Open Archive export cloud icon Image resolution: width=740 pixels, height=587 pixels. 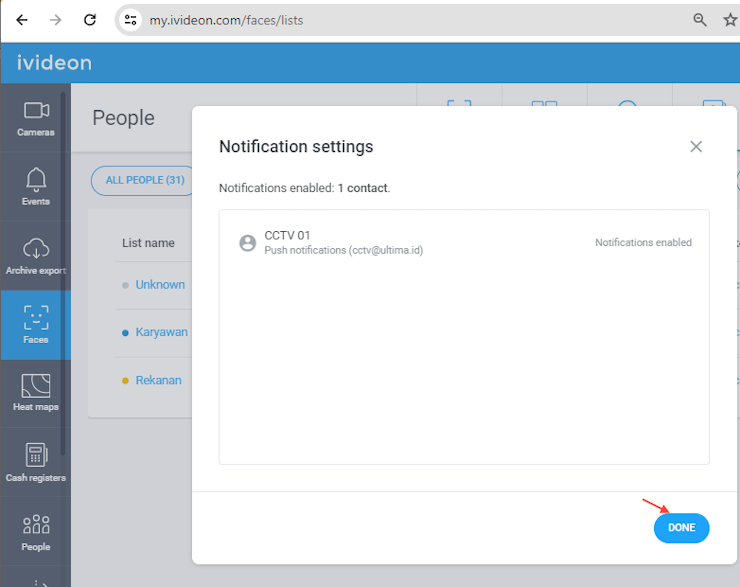pos(36,249)
